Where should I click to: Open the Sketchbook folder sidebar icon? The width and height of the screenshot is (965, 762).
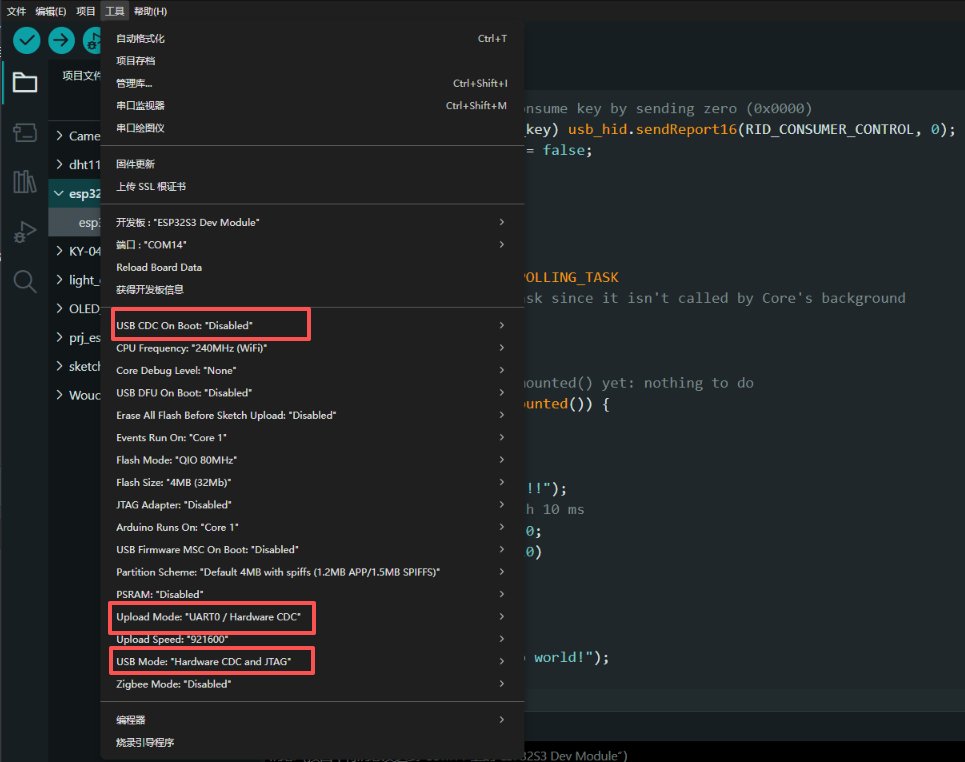click(25, 82)
